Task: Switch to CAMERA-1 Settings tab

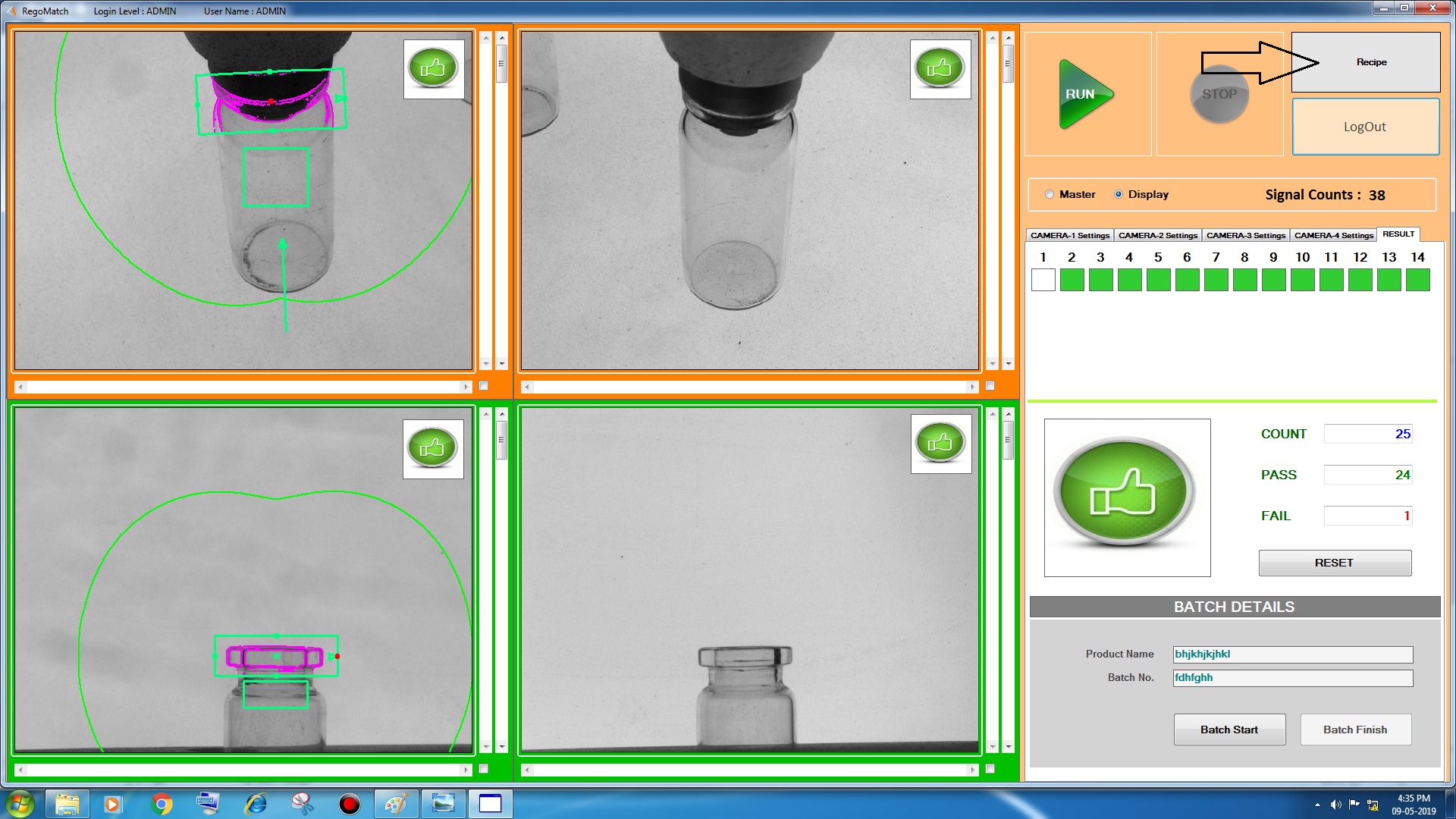Action: coord(1069,235)
